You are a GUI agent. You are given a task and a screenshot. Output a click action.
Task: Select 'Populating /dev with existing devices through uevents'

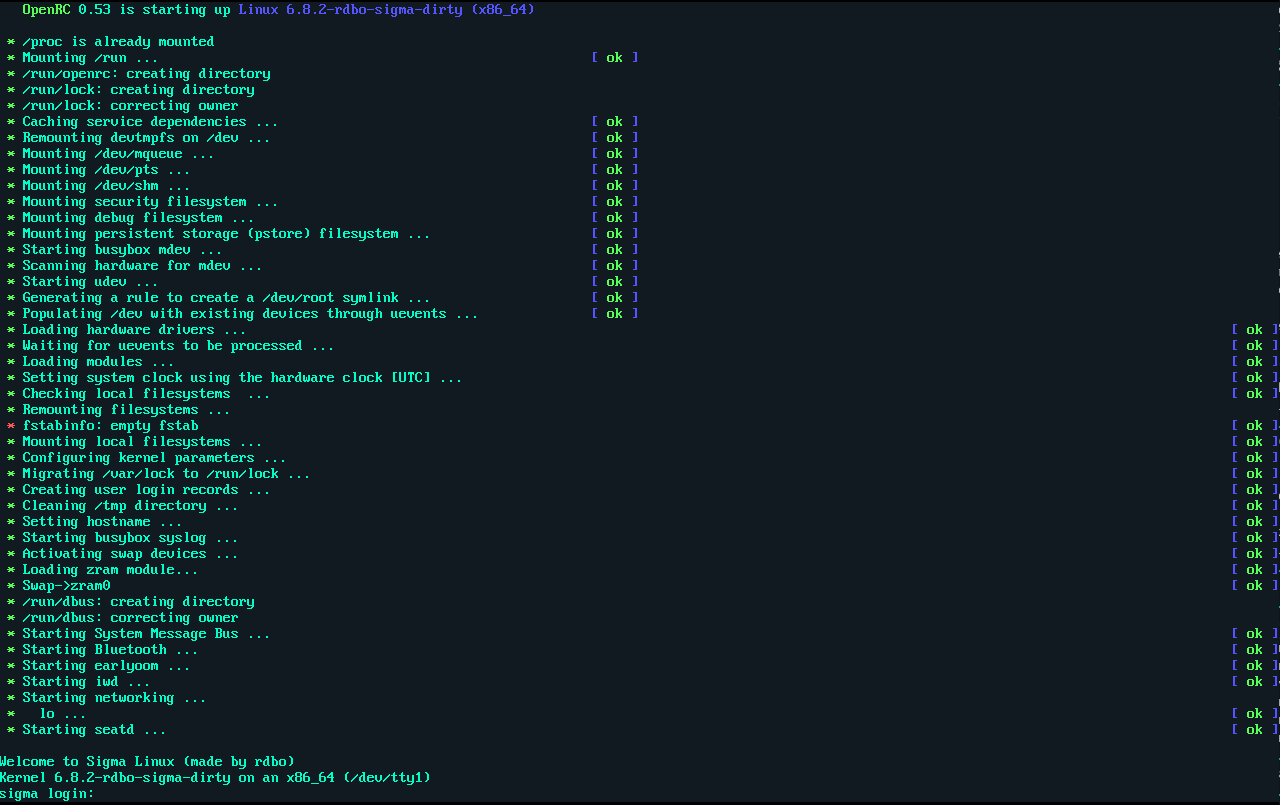pyautogui.click(x=250, y=314)
